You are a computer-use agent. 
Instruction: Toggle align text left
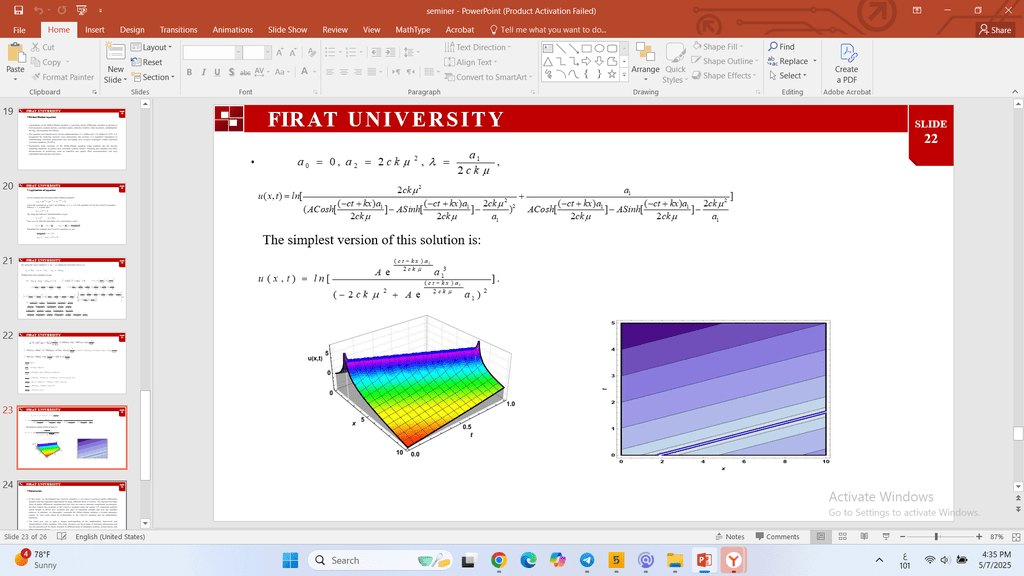(330, 72)
